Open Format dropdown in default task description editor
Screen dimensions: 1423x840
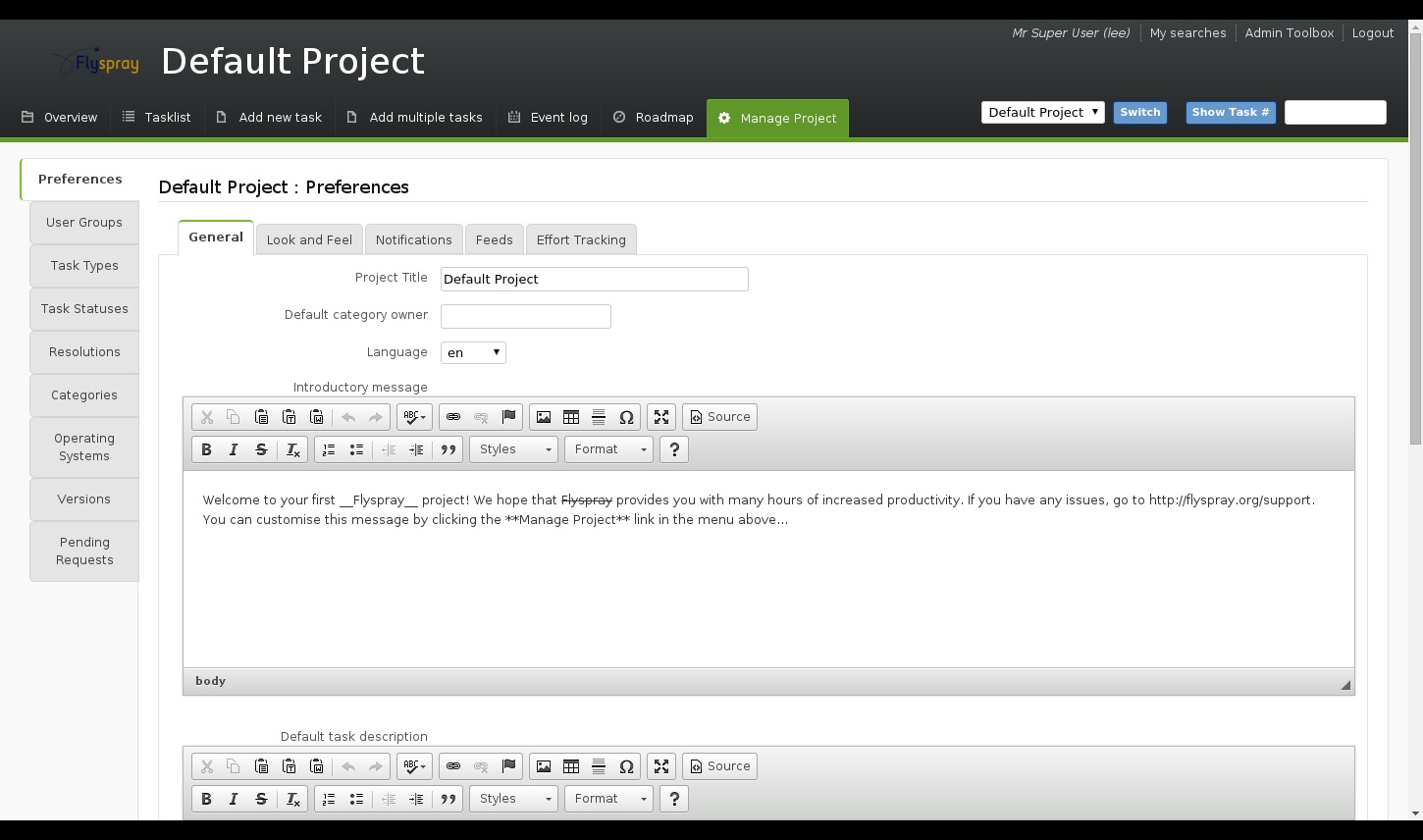pyautogui.click(x=608, y=799)
